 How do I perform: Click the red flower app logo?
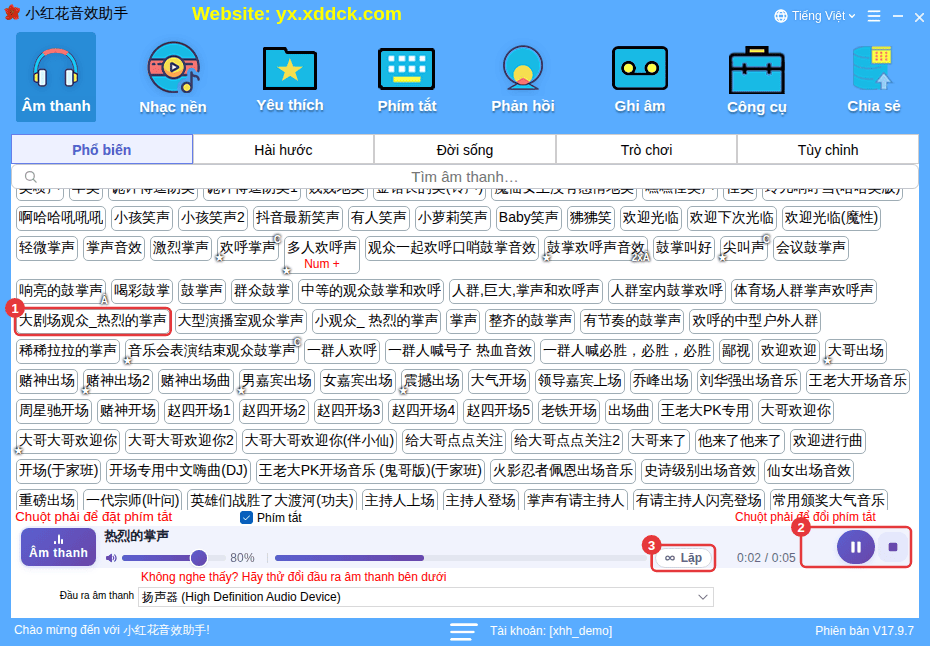coord(12,13)
